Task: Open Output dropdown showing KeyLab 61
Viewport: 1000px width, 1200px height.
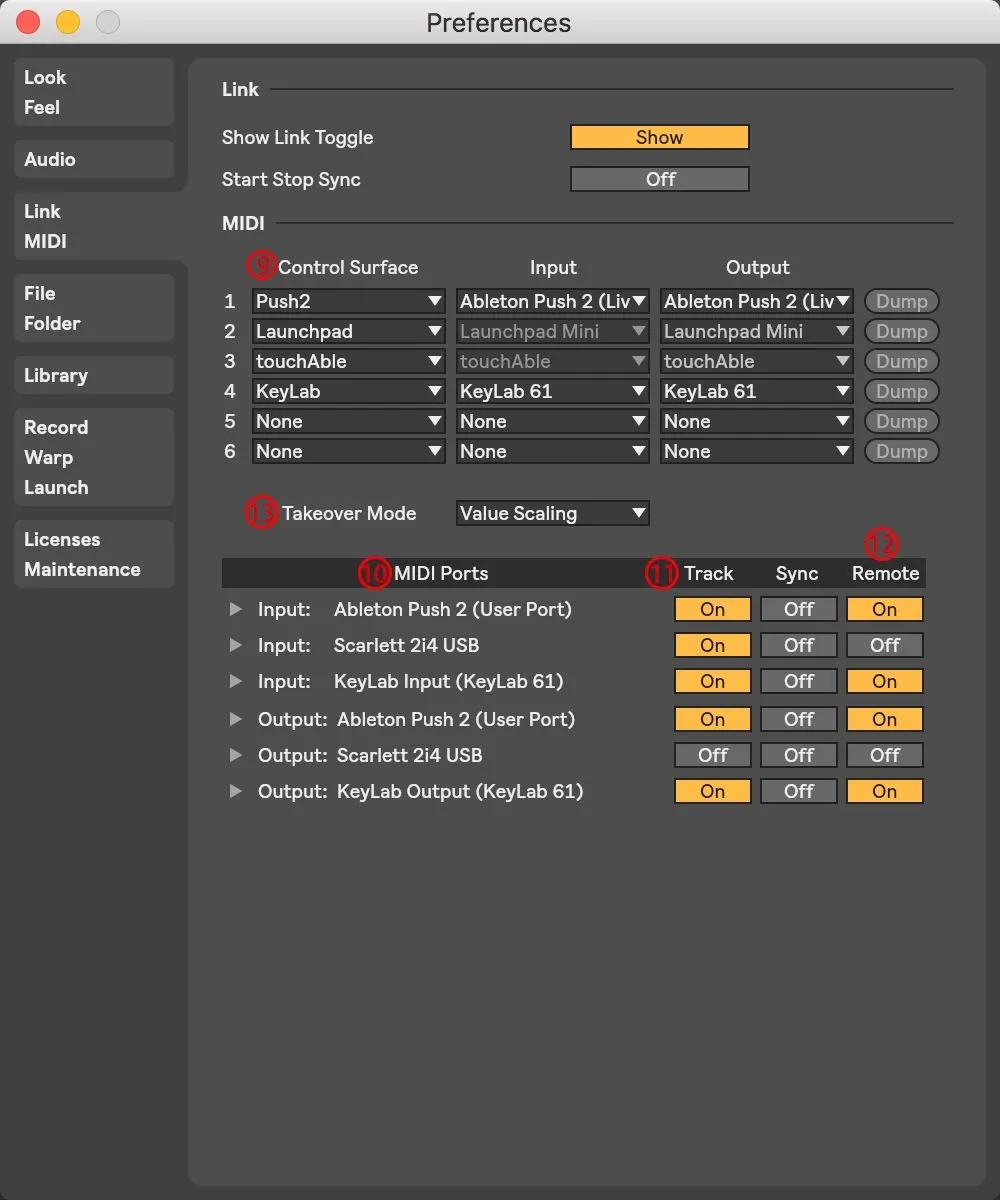Action: pos(757,391)
